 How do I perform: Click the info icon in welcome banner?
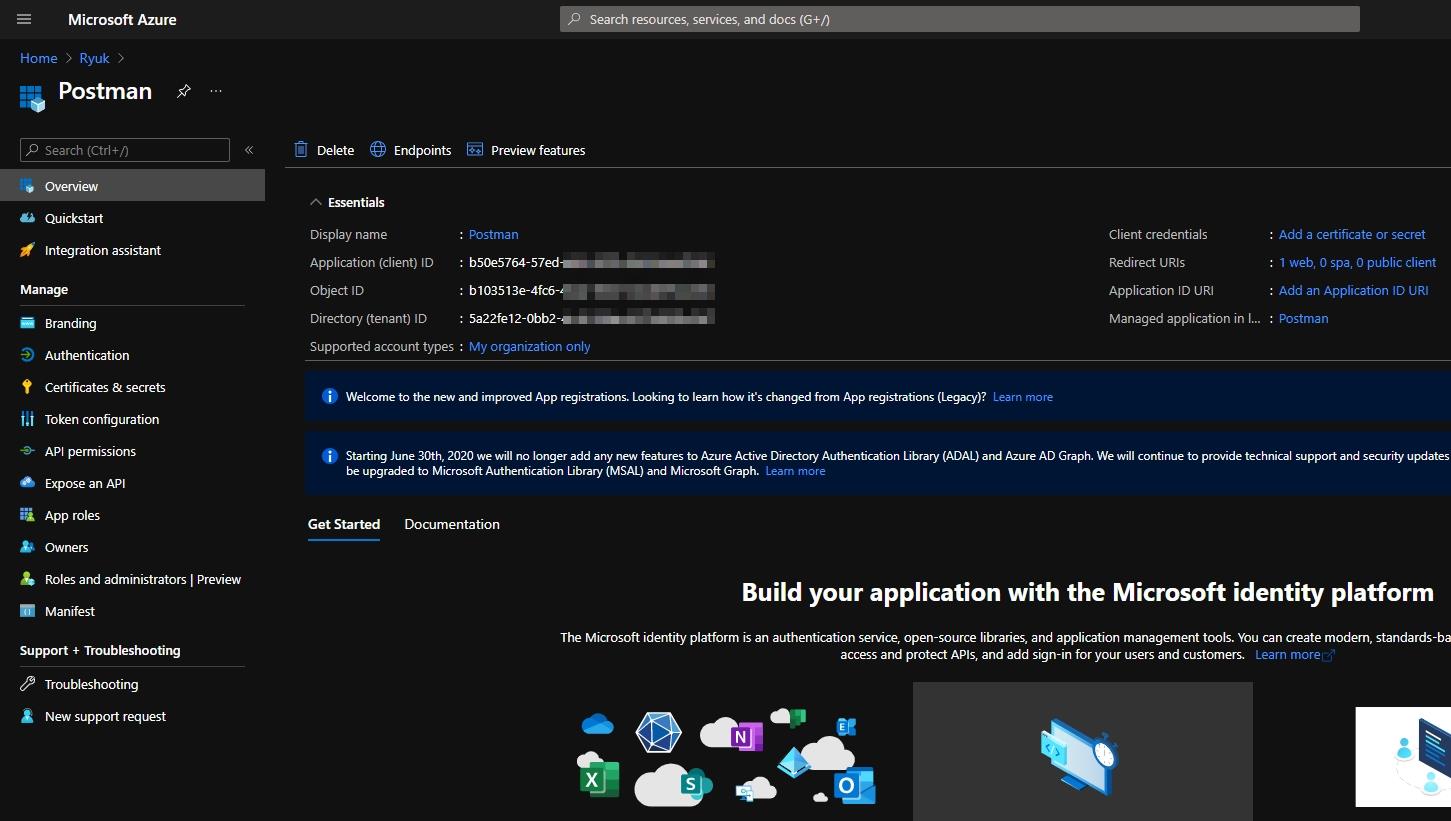click(330, 397)
